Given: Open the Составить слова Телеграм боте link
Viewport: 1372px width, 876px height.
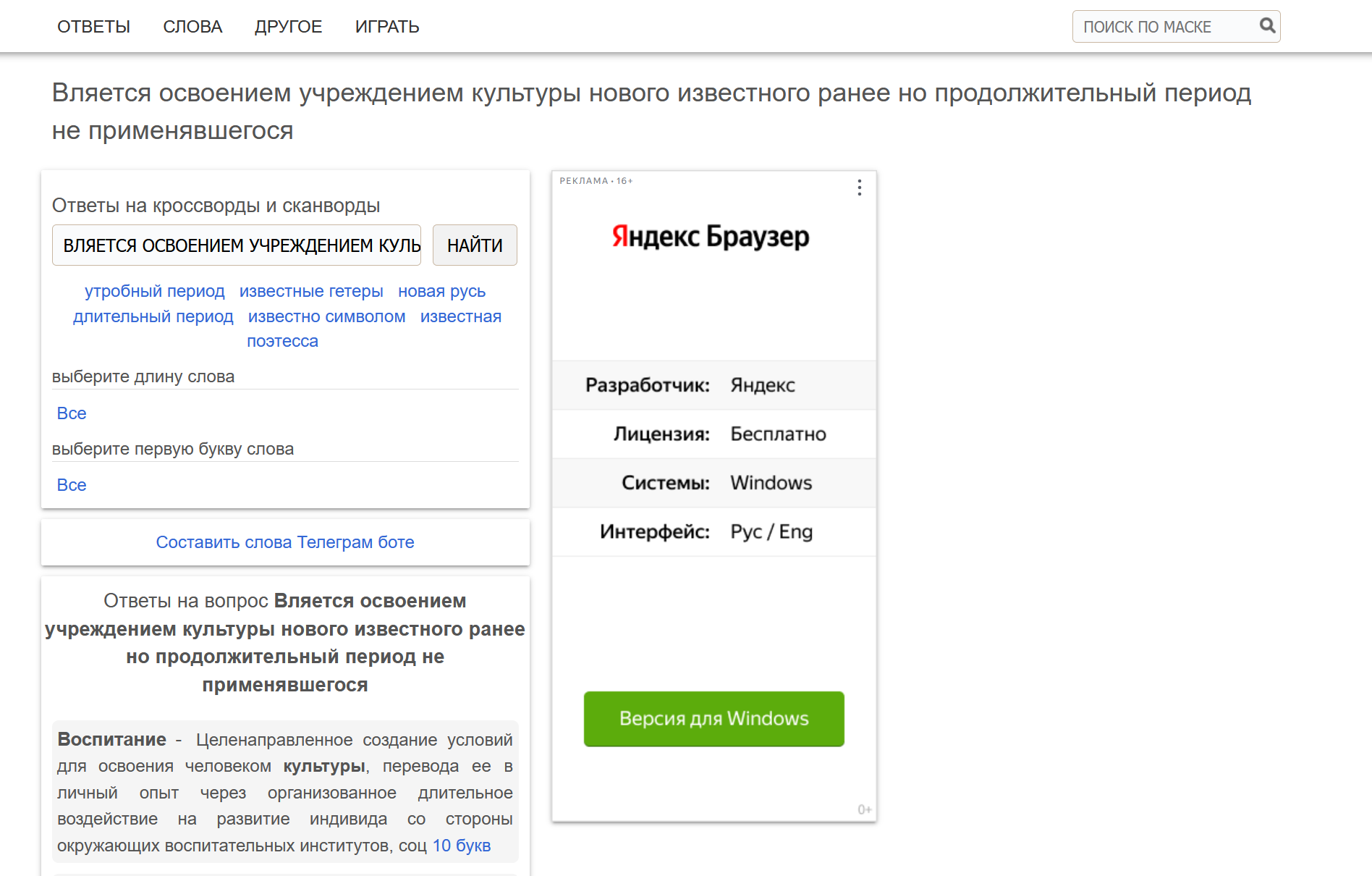Looking at the screenshot, I should pyautogui.click(x=285, y=542).
